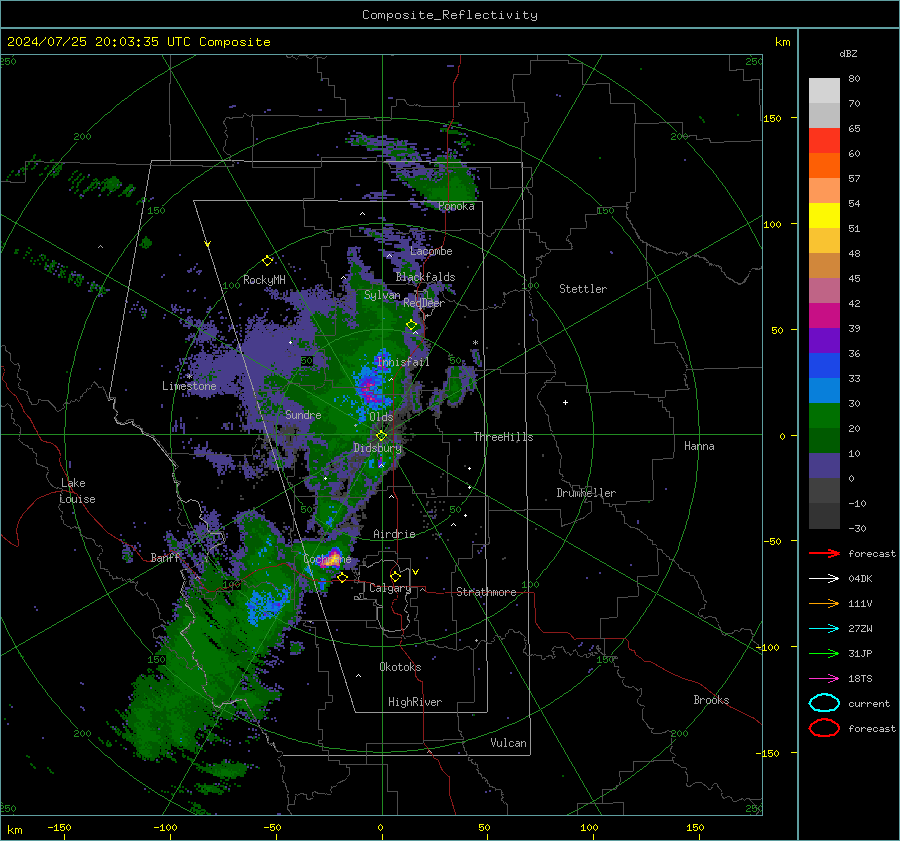Click the Strathmore label

(486, 592)
